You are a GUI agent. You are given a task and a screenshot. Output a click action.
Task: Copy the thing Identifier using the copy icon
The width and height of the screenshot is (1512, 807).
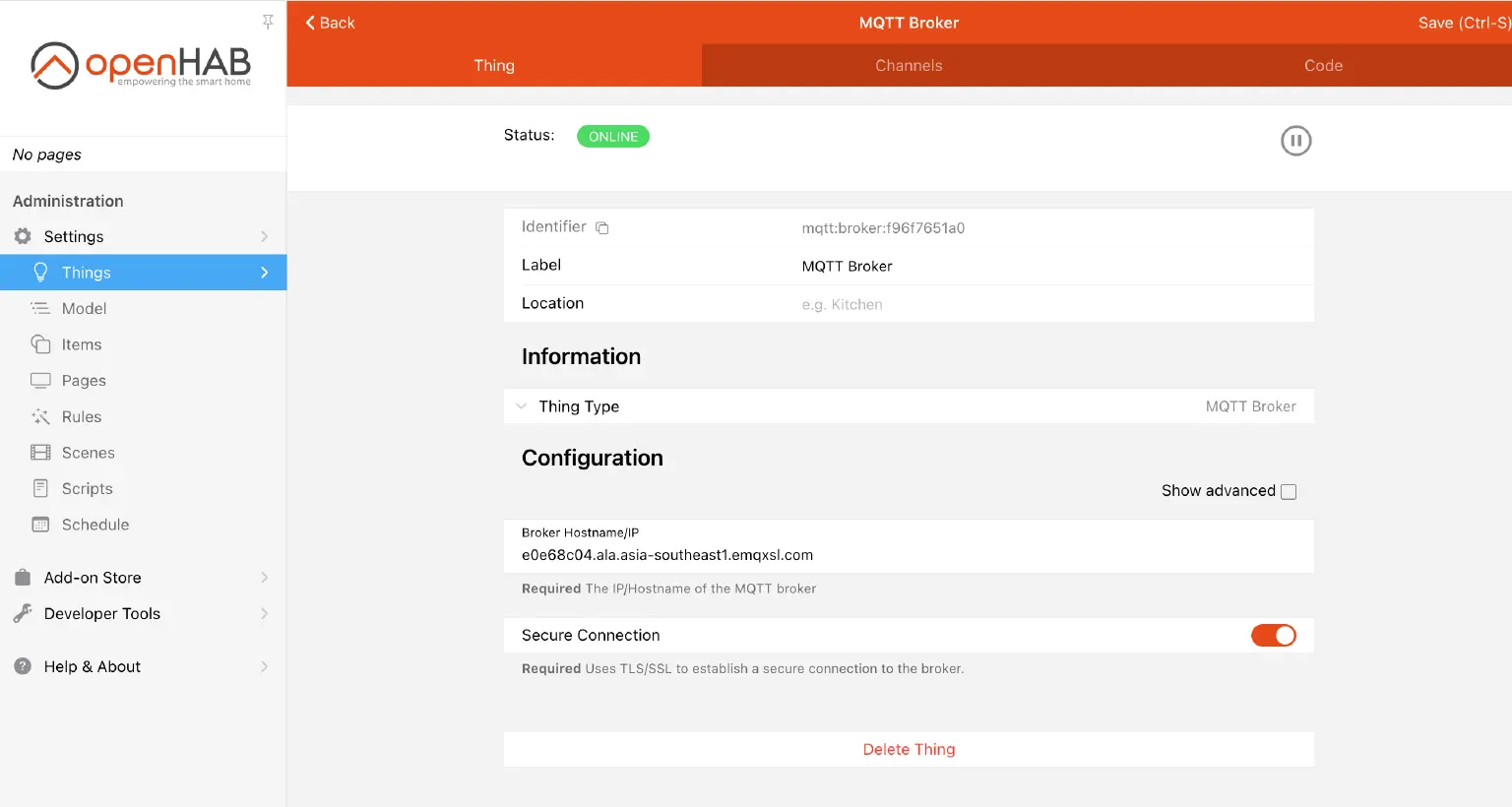tap(602, 226)
